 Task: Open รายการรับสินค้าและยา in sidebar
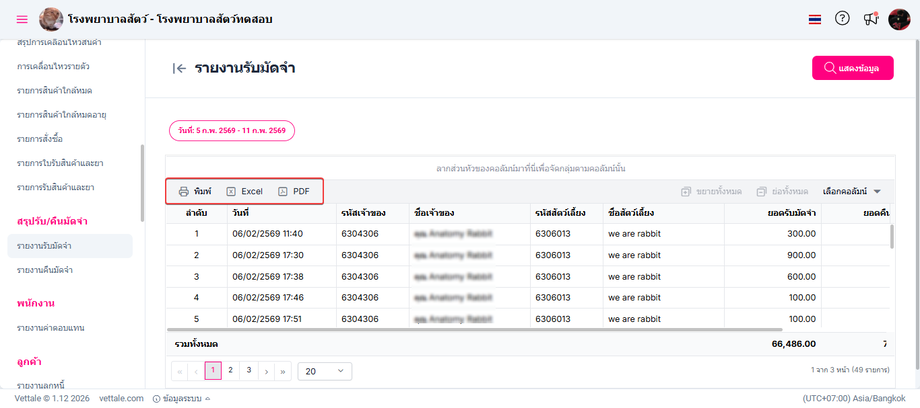pyautogui.click(x=56, y=187)
